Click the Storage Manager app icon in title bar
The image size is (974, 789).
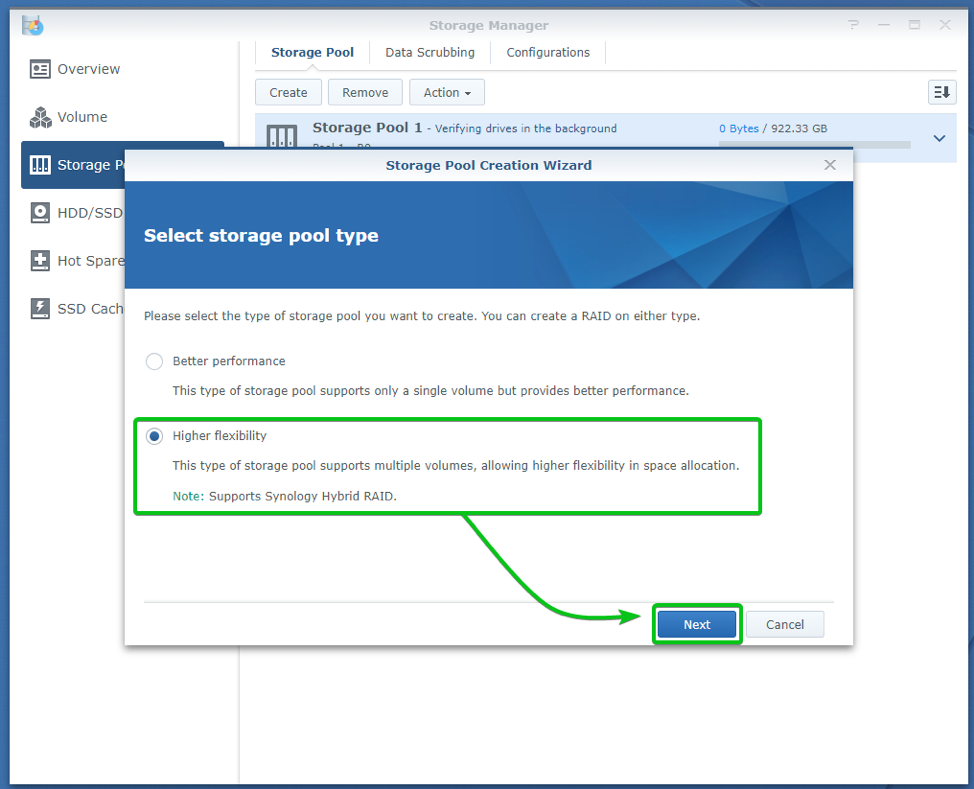pos(32,25)
